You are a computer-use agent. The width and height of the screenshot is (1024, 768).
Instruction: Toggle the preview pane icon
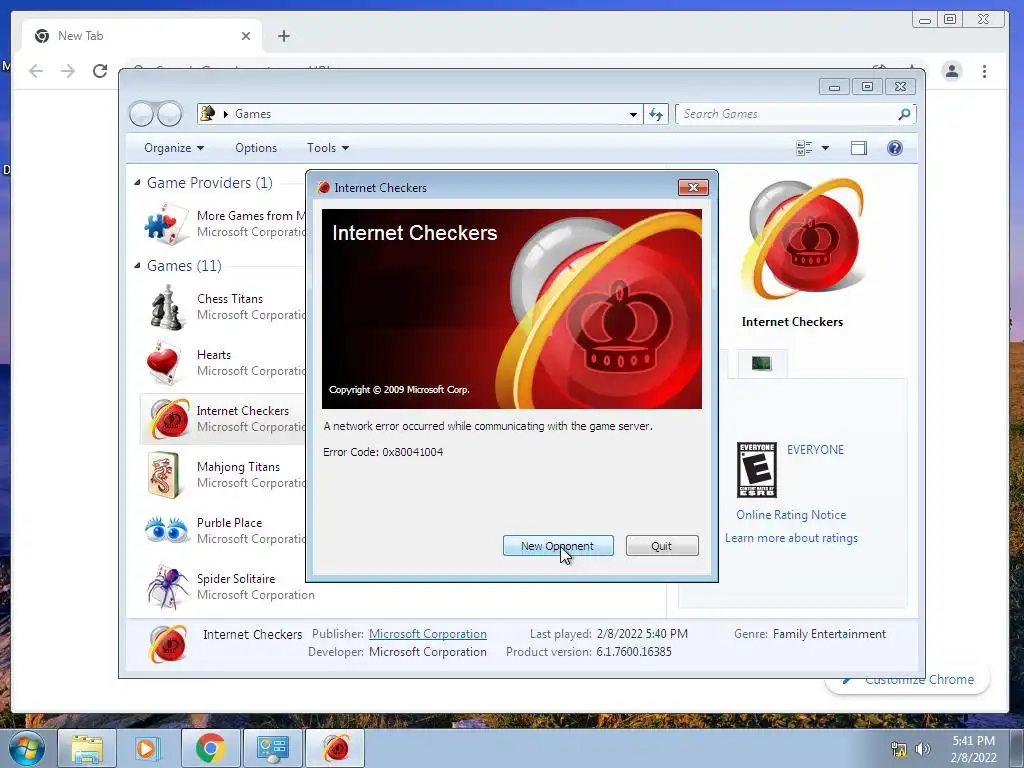coord(859,148)
